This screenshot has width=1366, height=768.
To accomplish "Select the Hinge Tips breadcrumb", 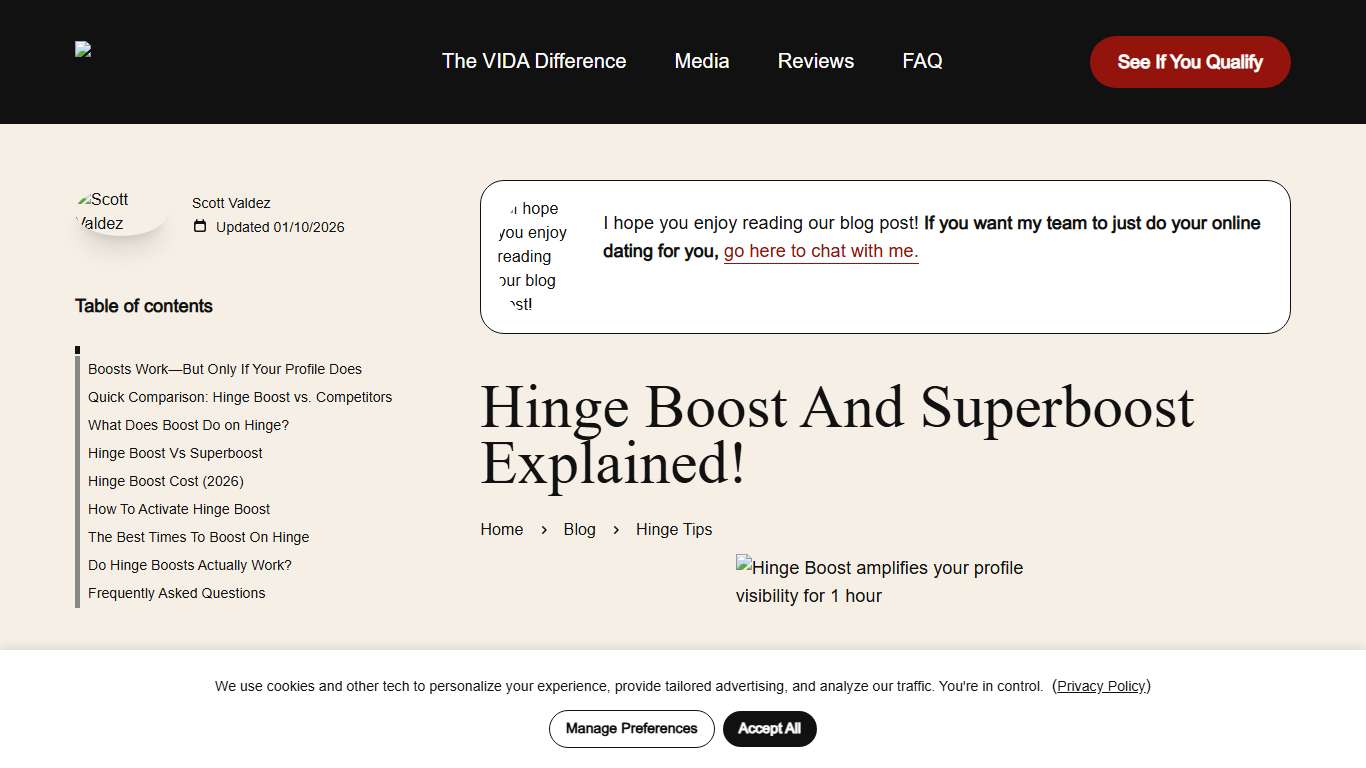I will tap(673, 529).
